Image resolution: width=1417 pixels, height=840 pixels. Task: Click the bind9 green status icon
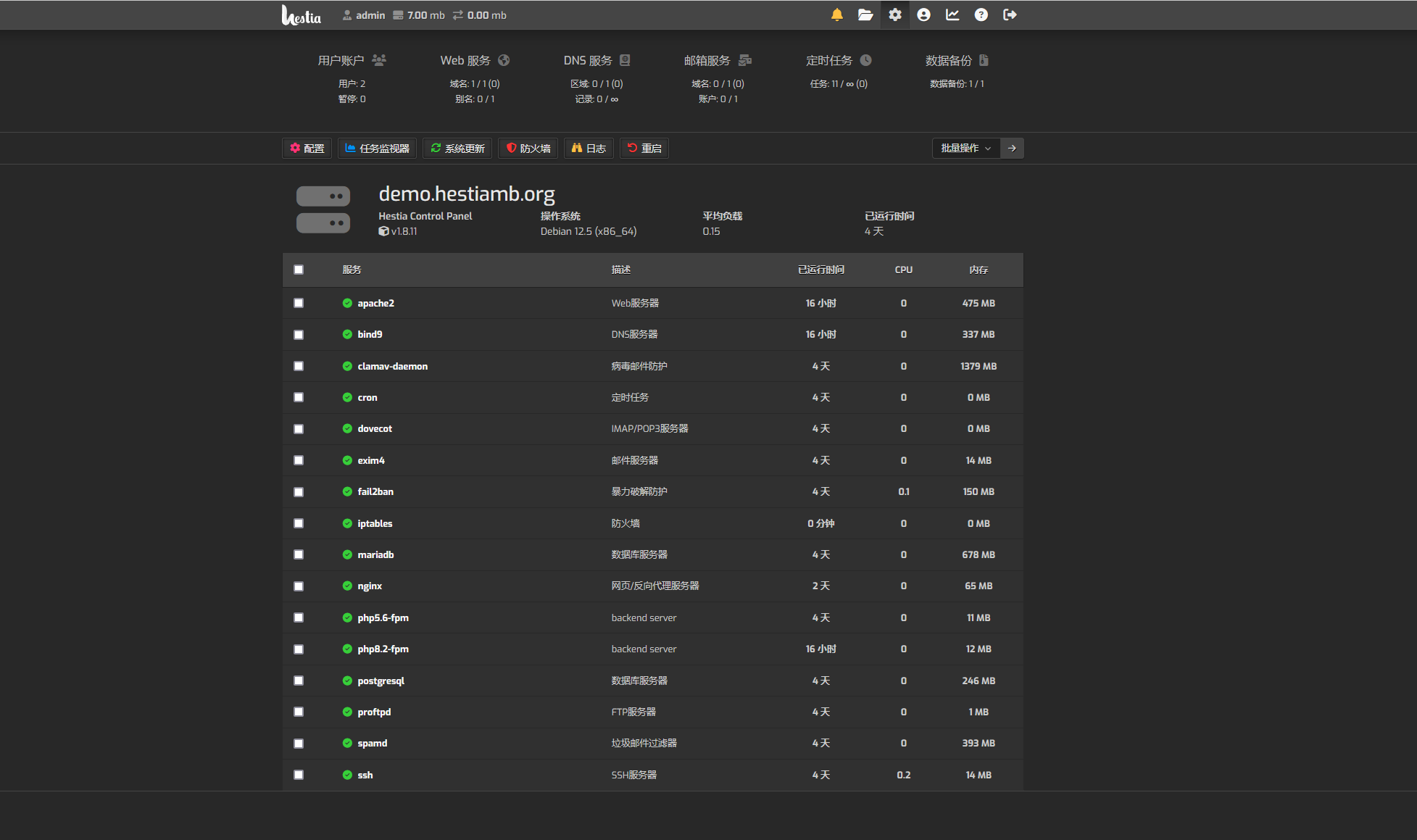pos(347,334)
